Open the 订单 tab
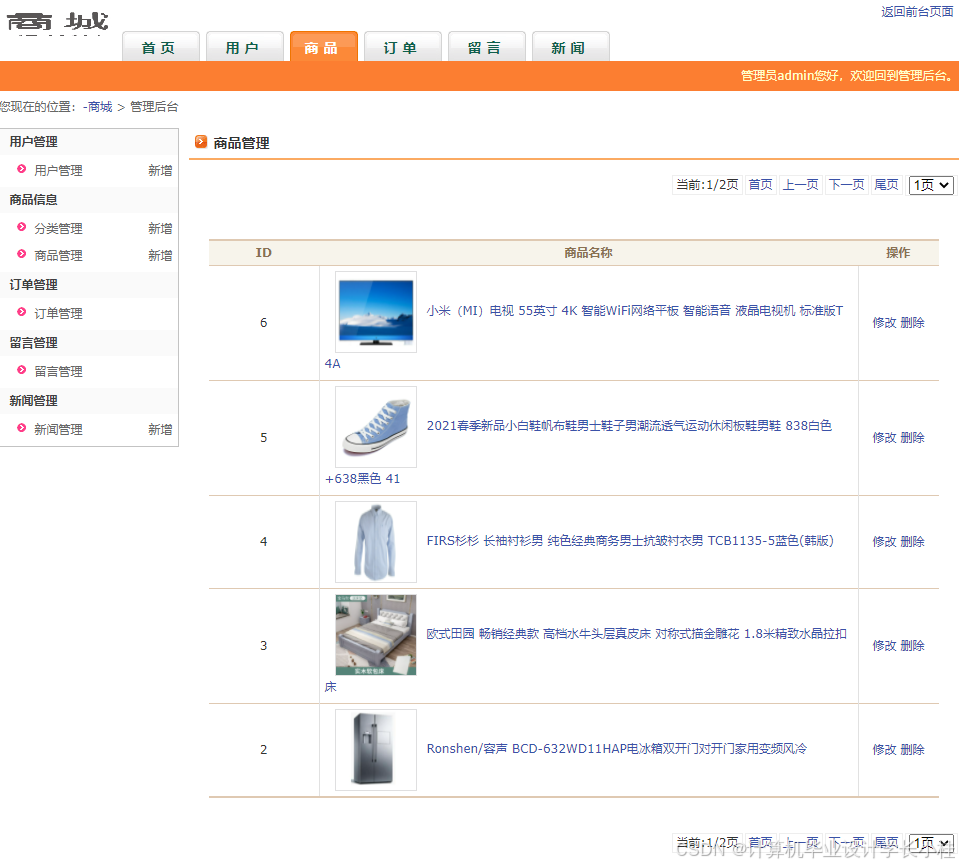The width and height of the screenshot is (959, 867). (x=402, y=47)
